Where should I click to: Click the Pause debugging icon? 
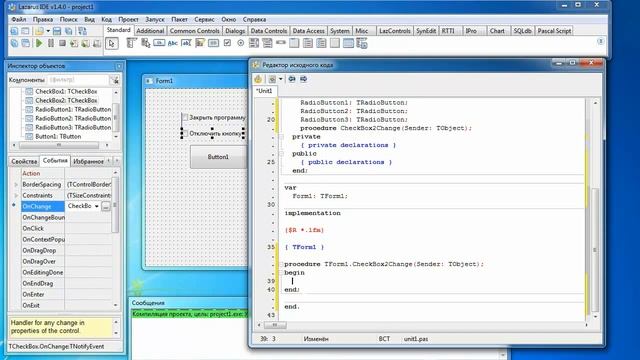pos(51,43)
